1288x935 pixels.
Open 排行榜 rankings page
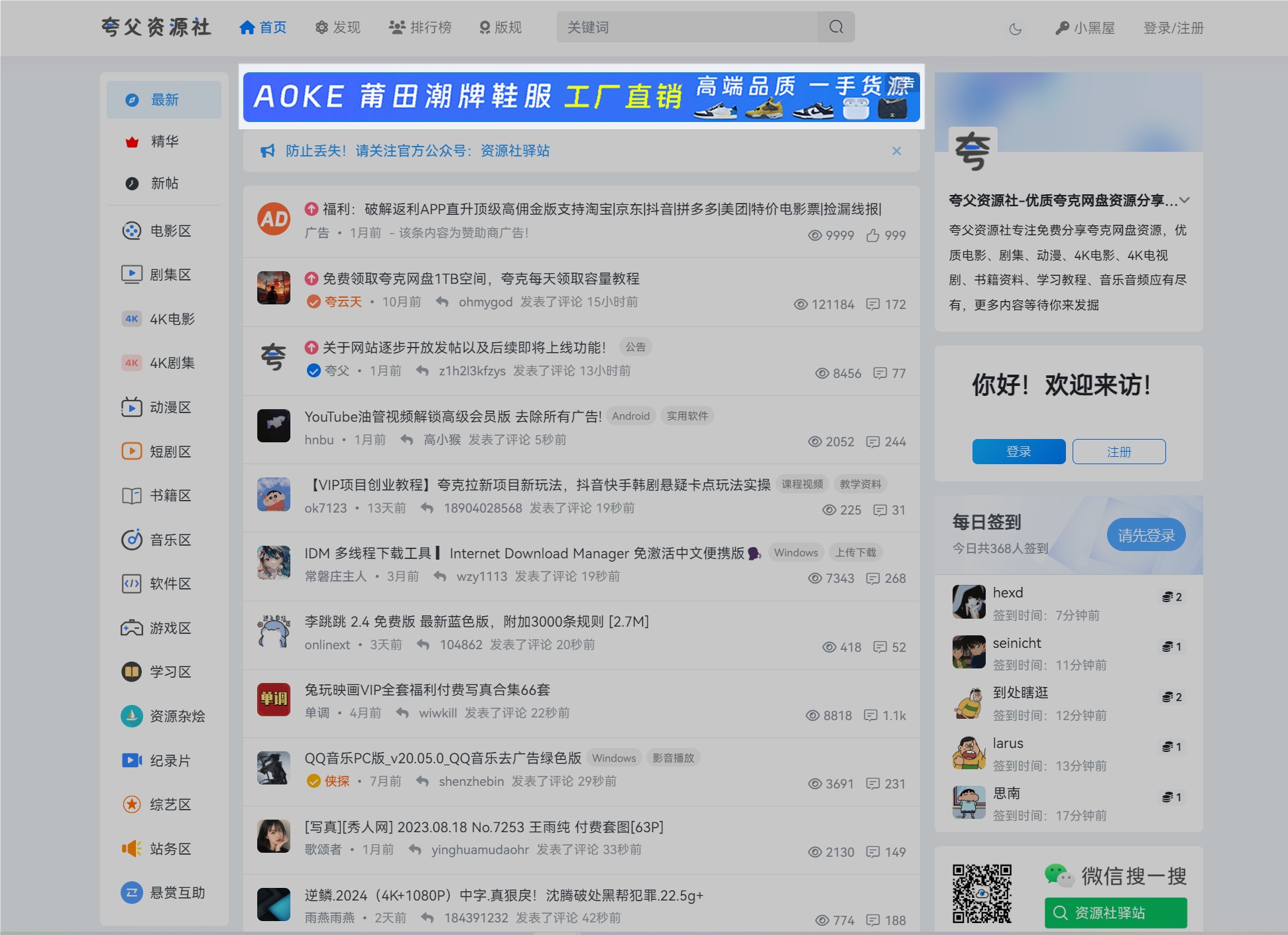[420, 27]
